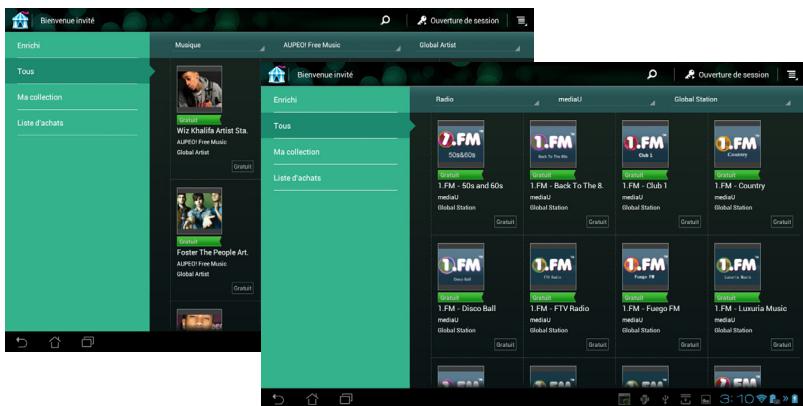This screenshot has width=803, height=406.
Task: Tap Gratuit button for 1.FM - Luxuria Music
Action: (781, 345)
